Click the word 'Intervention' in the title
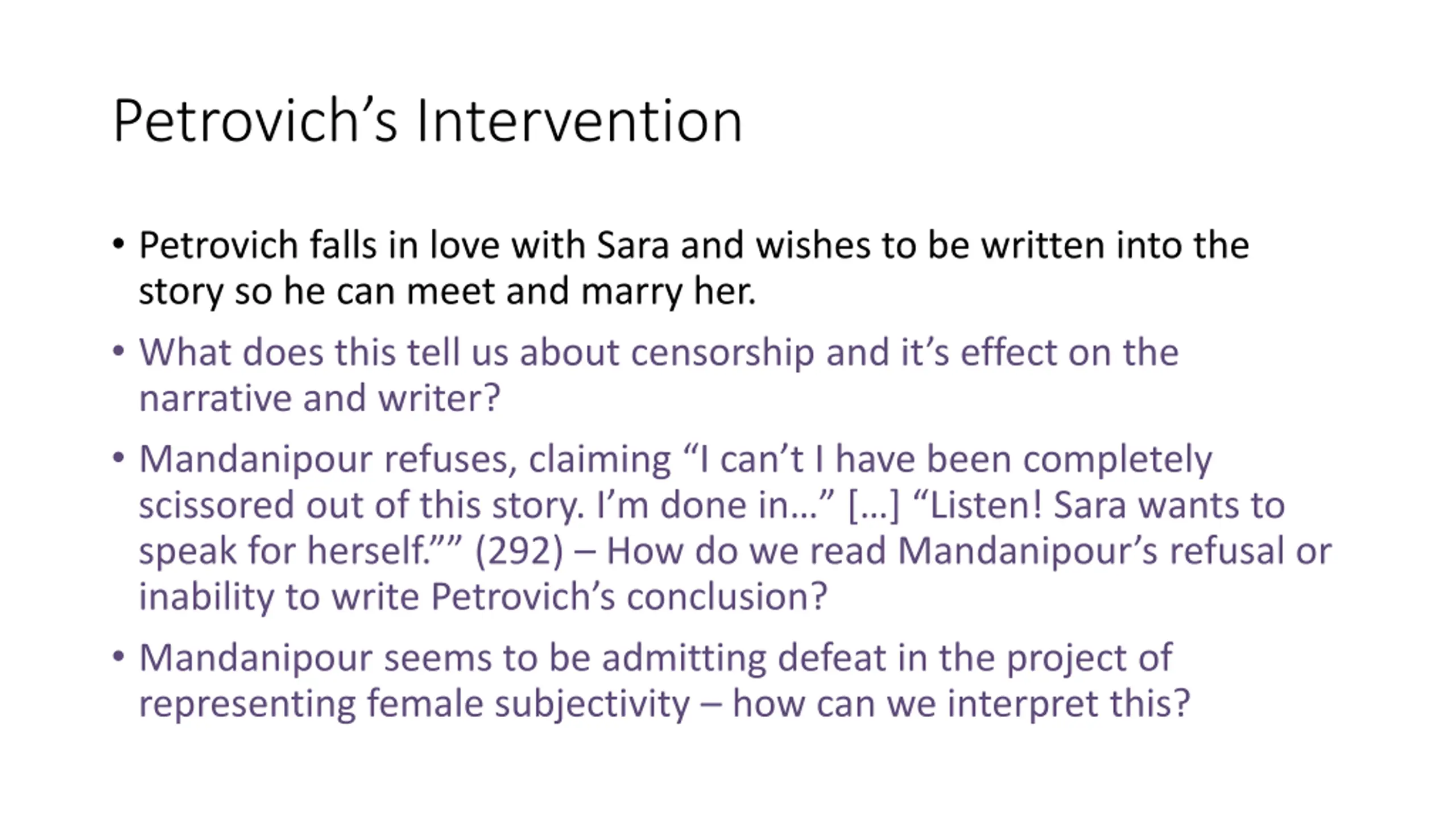 tap(579, 121)
